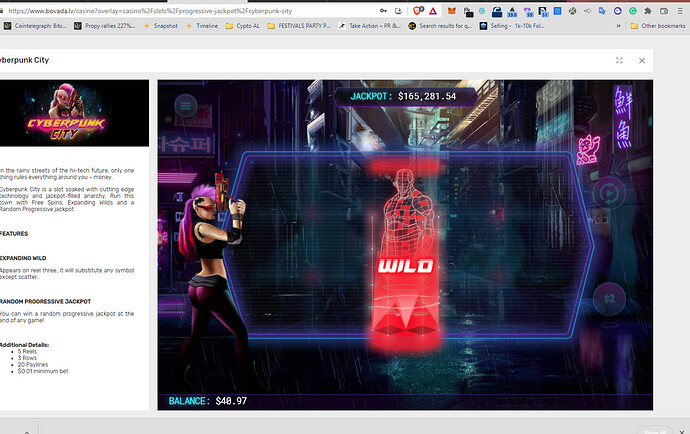The width and height of the screenshot is (690, 434).
Task: Click the extension showing badge 39.0
Action: pos(512,12)
